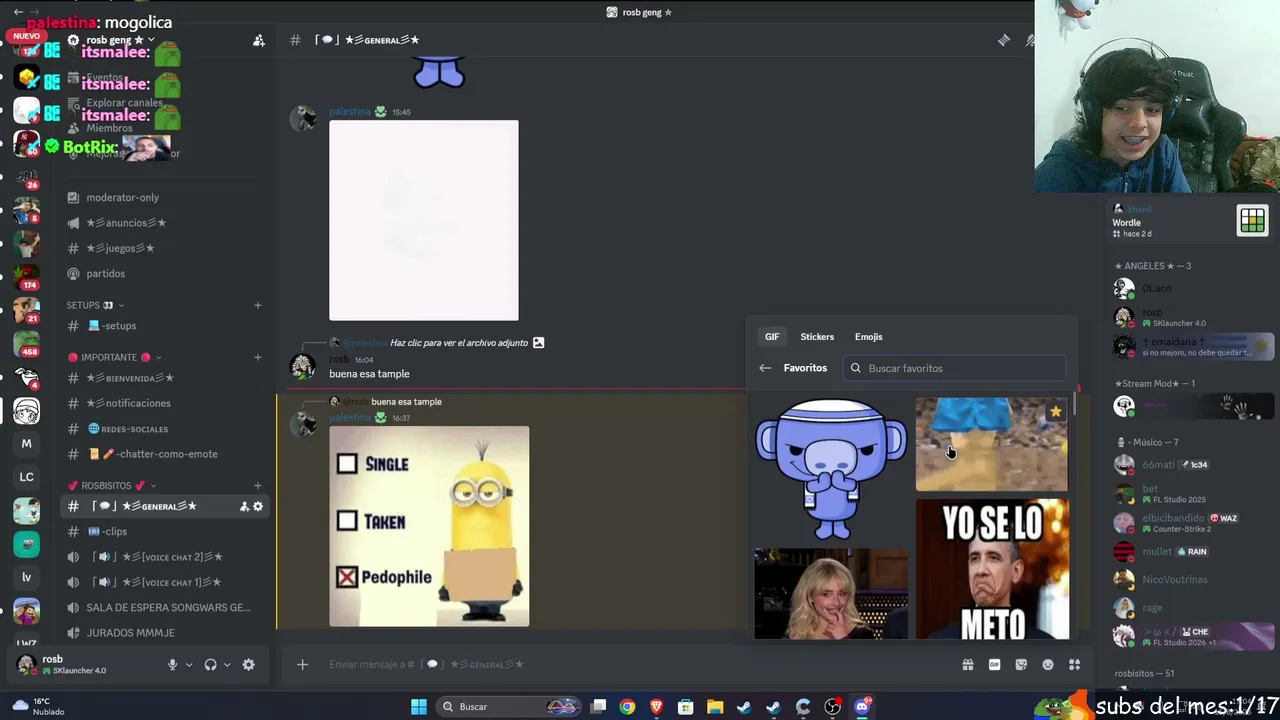Click the taskbar Buscar search box
Image resolution: width=1280 pixels, height=720 pixels.
point(508,707)
